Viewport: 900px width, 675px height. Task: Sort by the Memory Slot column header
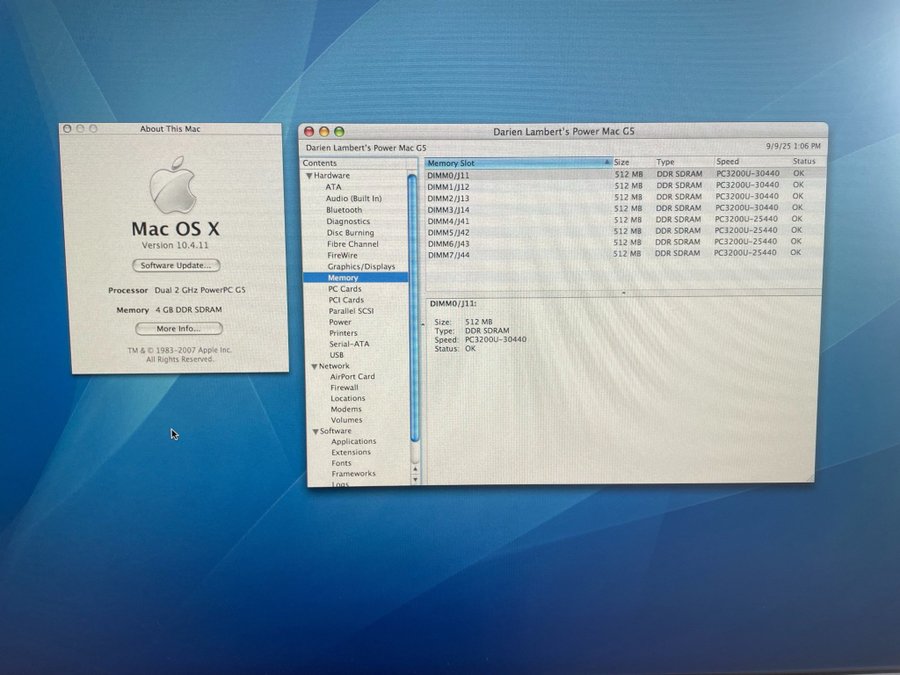tap(518, 163)
